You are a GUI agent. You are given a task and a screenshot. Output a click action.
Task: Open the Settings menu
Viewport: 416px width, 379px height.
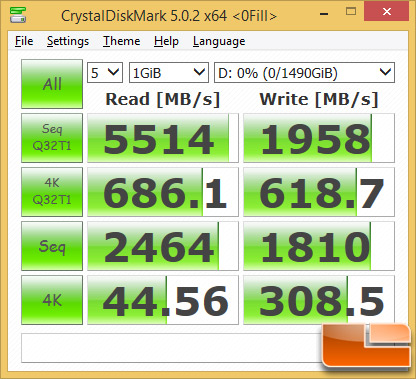(x=68, y=41)
